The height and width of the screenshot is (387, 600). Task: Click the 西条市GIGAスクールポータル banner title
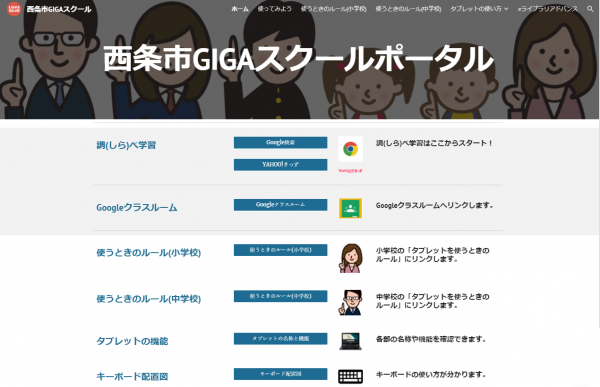click(298, 59)
